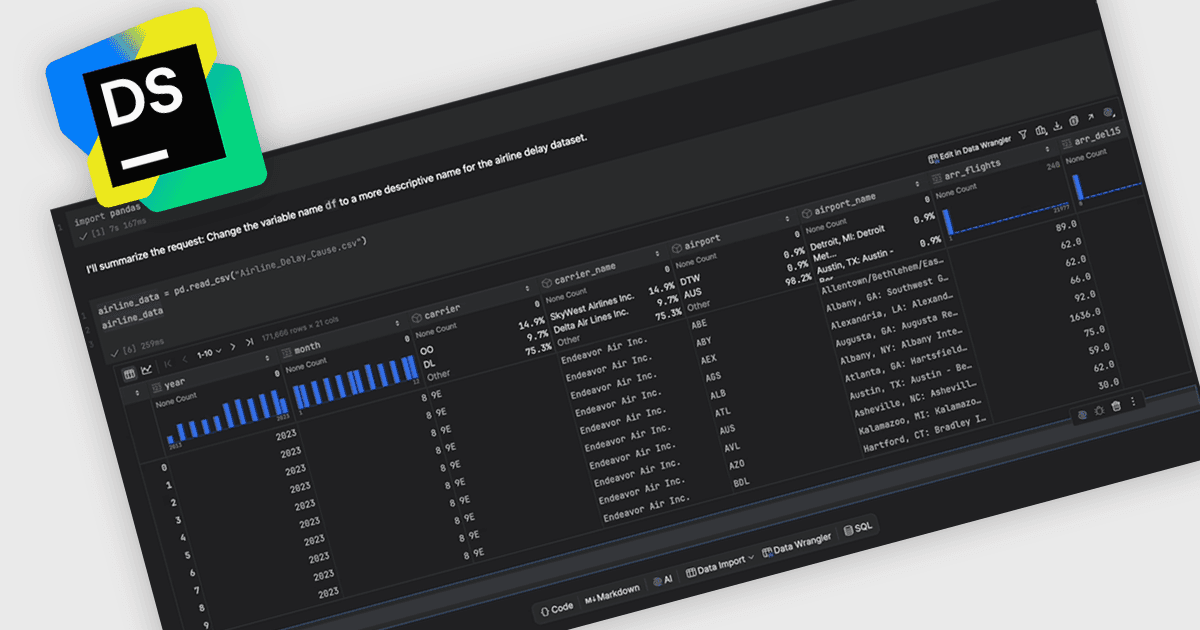Click the Hartford, CT: Bradley cell
This screenshot has height=630, width=1200.
point(927,432)
